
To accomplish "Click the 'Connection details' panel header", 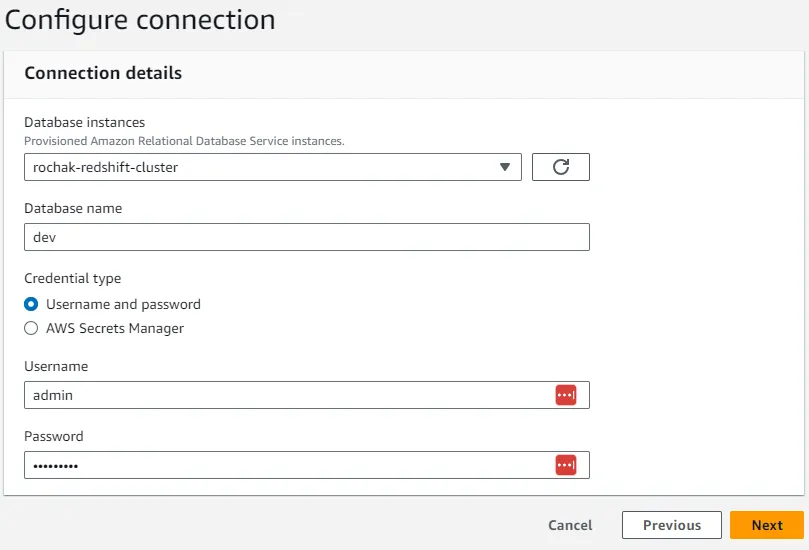I will tap(103, 73).
